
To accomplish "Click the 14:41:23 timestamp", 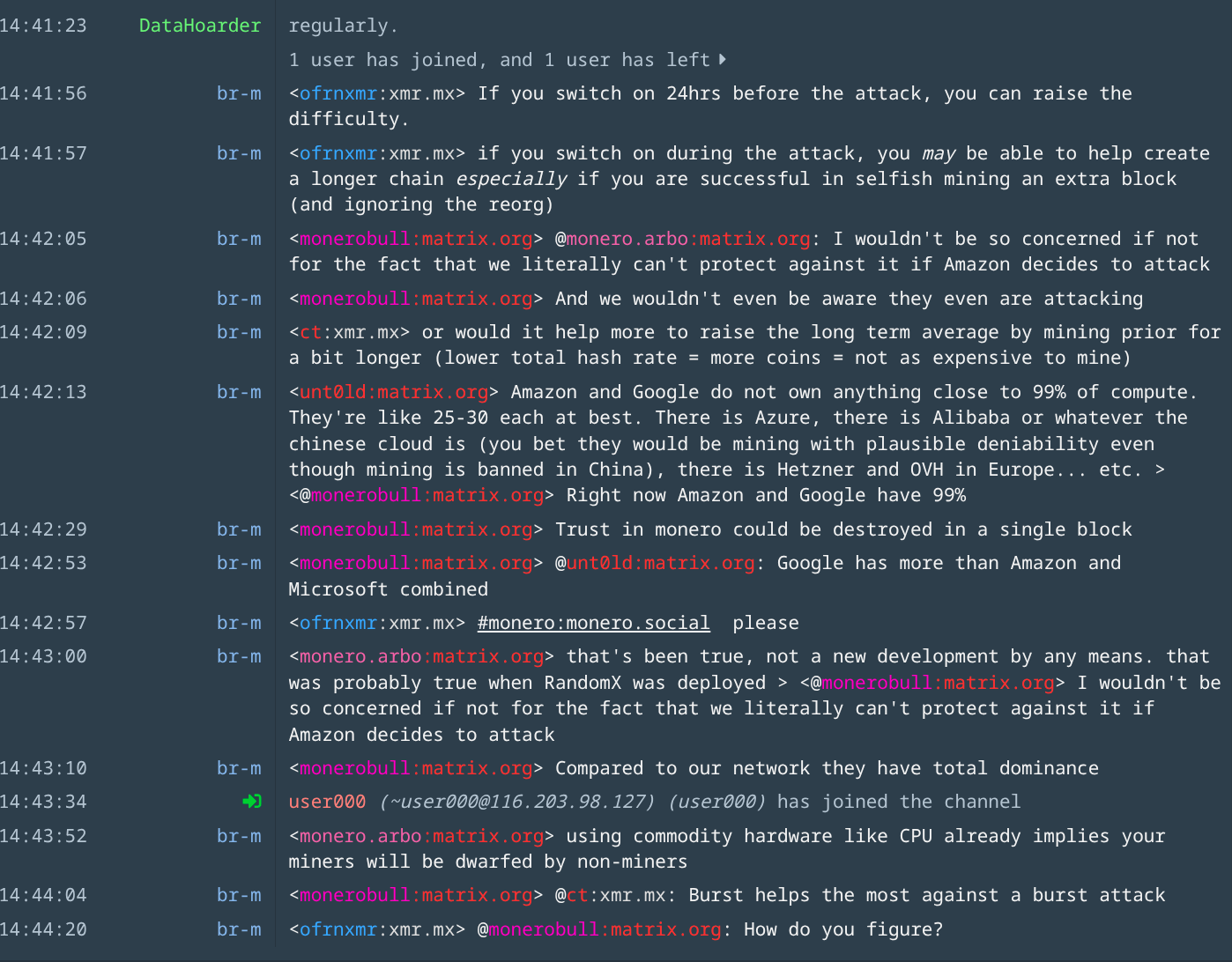I will tap(44, 26).
